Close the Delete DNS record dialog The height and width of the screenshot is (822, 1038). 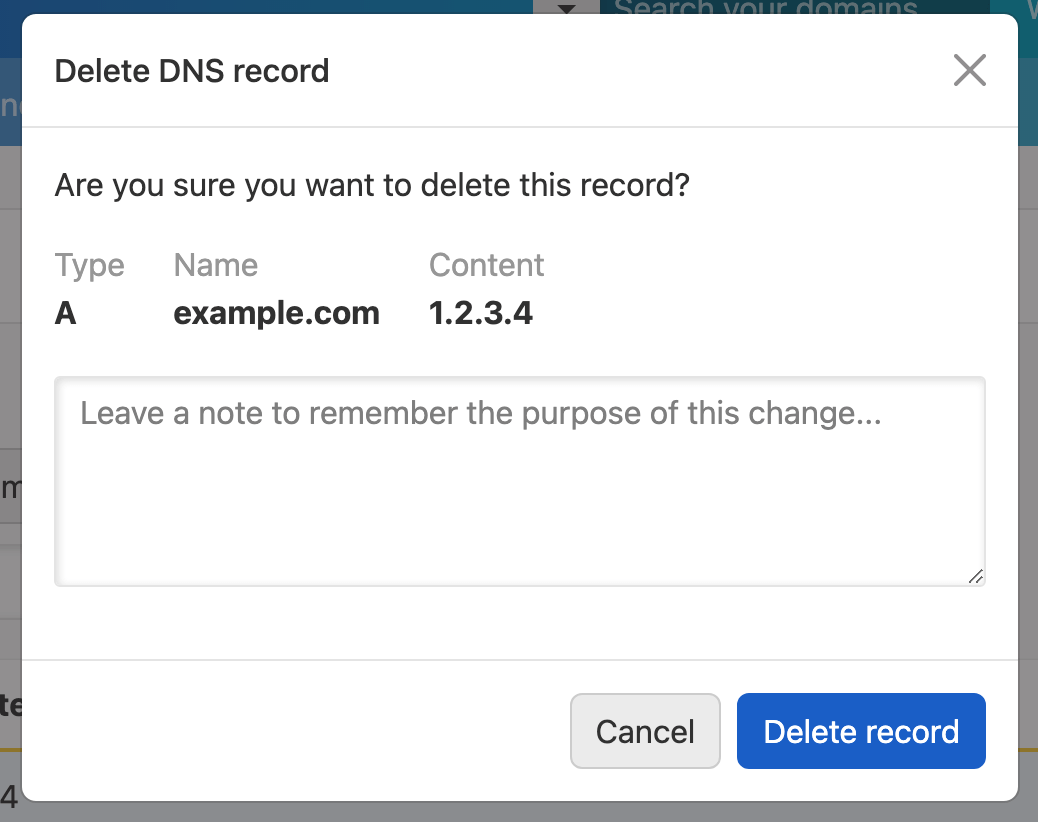click(969, 71)
